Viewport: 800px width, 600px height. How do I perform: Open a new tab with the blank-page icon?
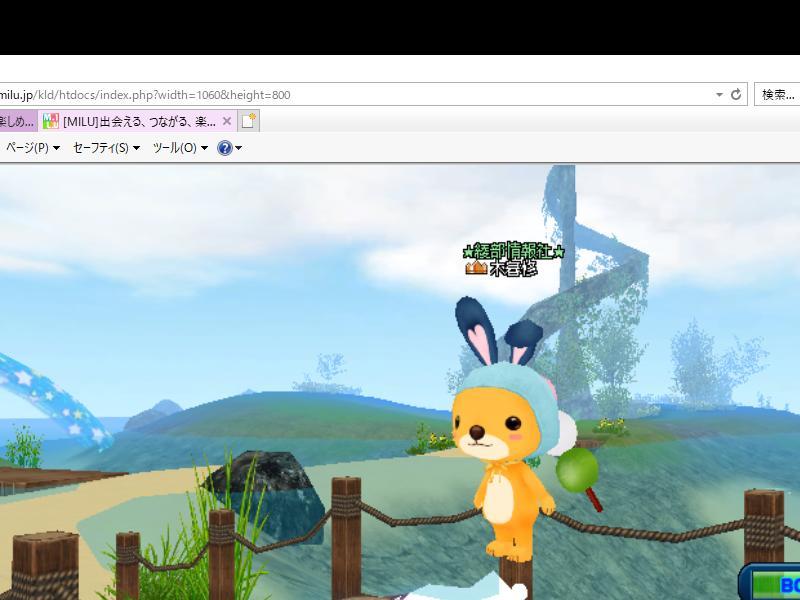[x=249, y=121]
